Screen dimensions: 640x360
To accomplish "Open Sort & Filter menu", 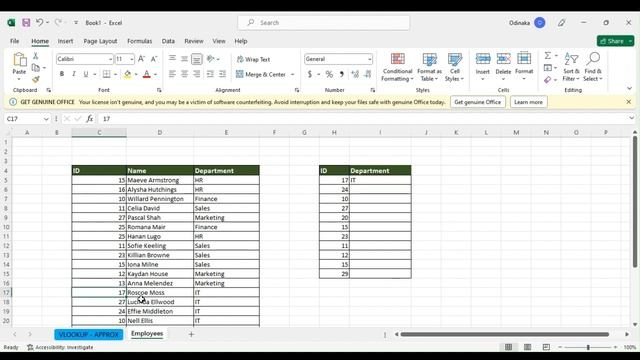I will 571,67.
